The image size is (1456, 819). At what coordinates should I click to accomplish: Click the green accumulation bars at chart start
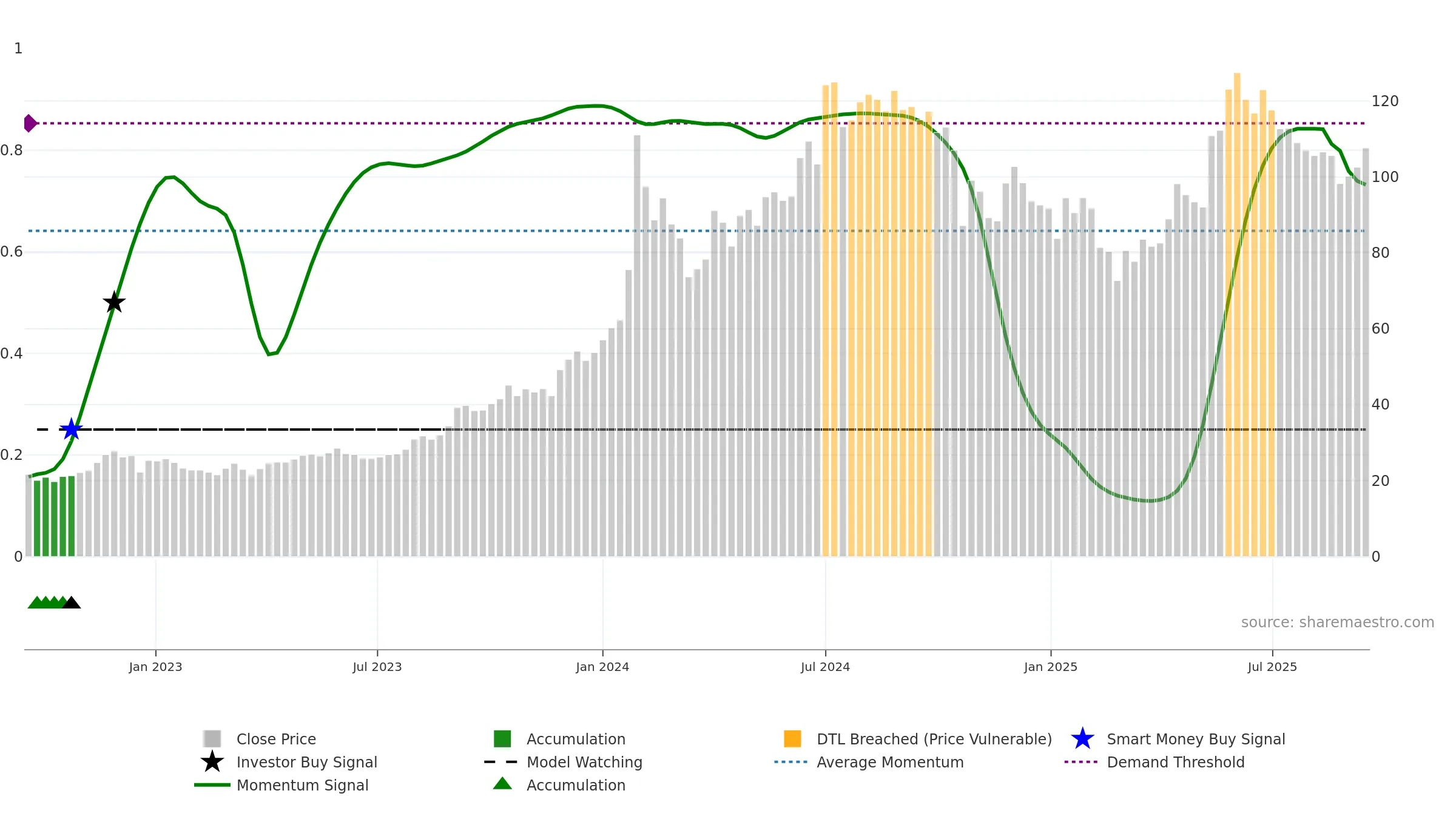tap(54, 519)
